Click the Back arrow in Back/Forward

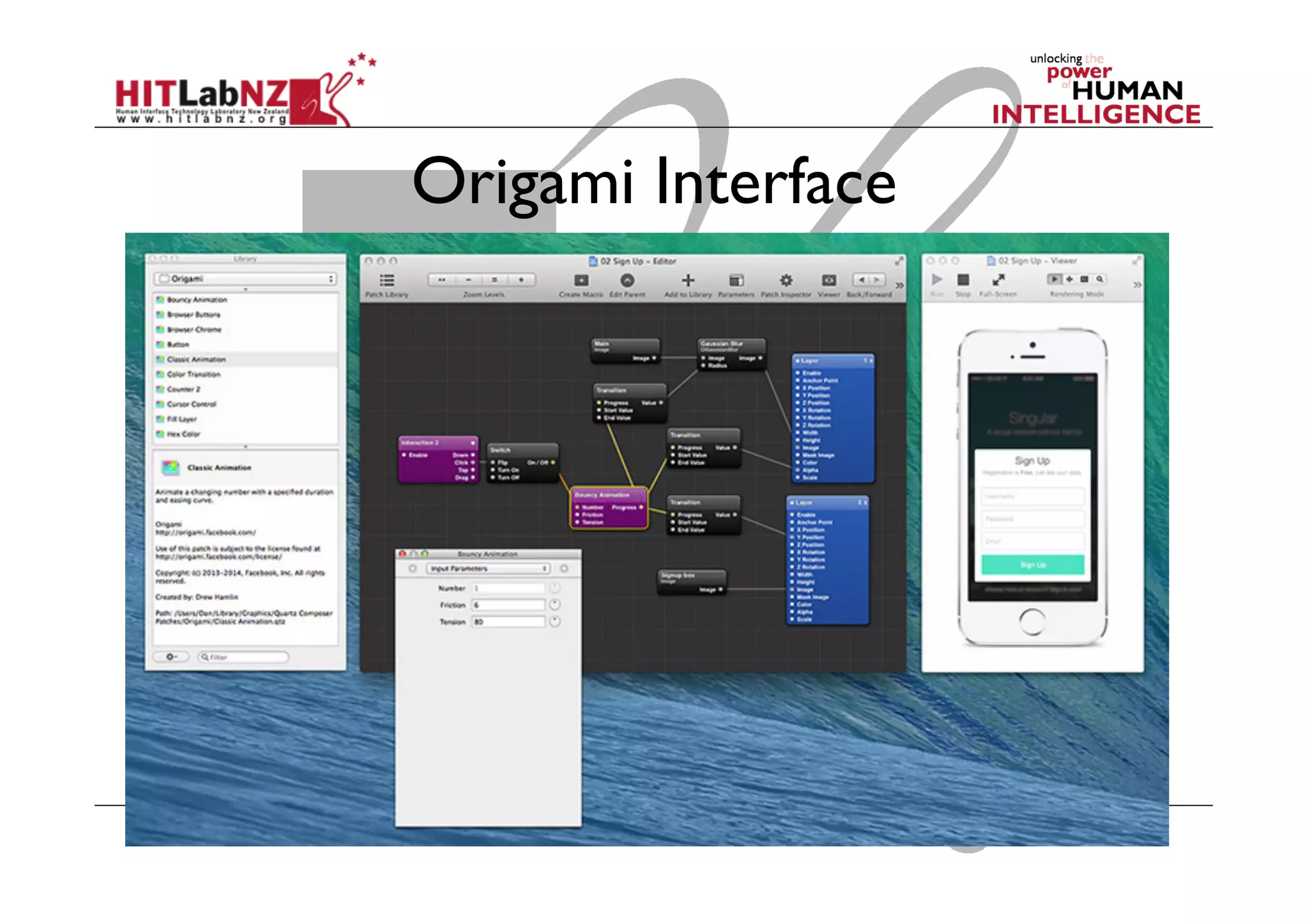(862, 280)
